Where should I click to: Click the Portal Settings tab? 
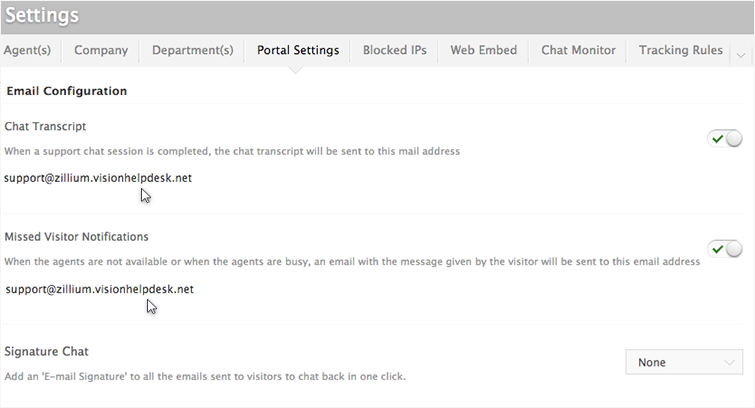point(298,50)
